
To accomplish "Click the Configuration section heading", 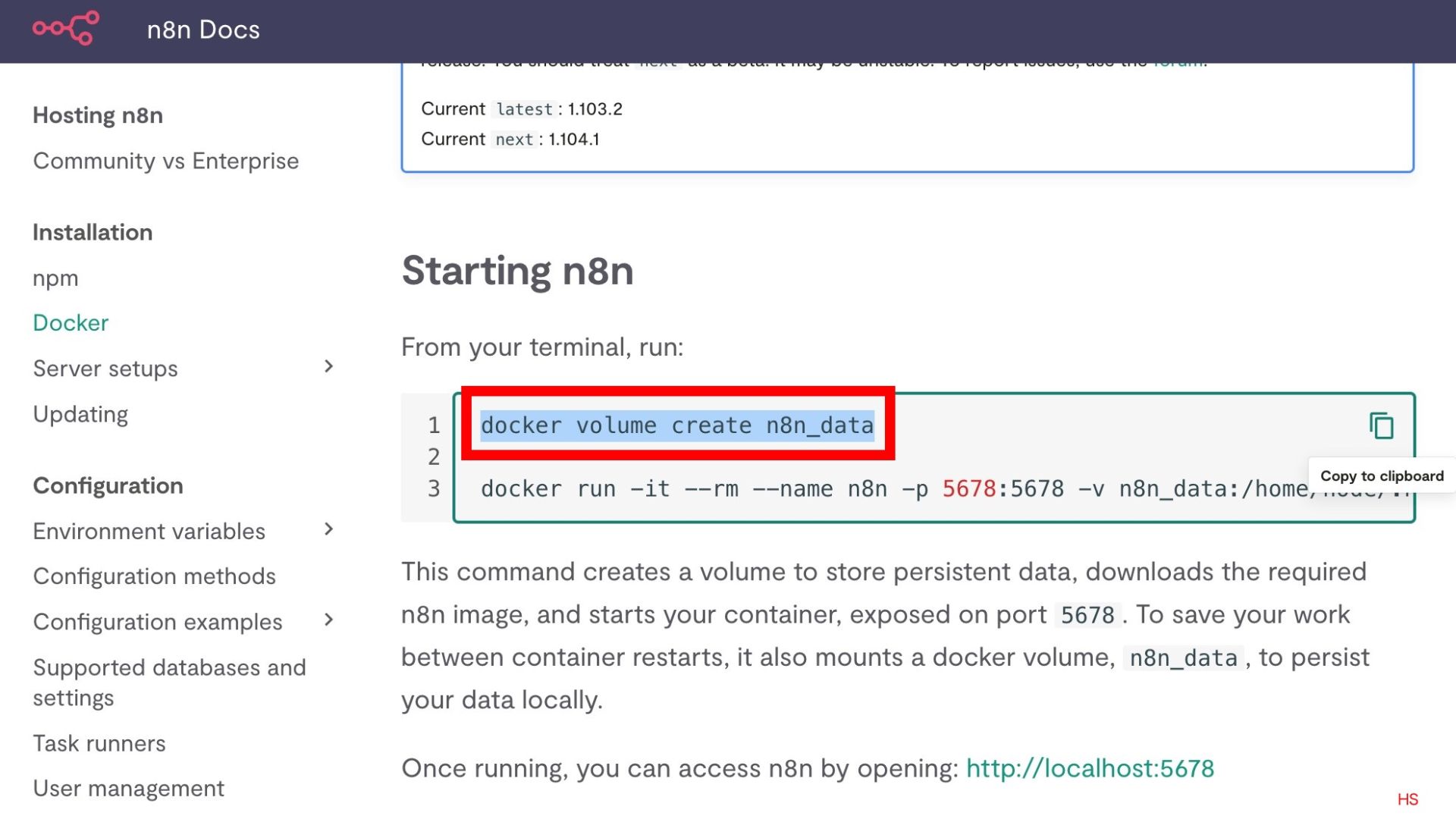I will click(x=108, y=485).
